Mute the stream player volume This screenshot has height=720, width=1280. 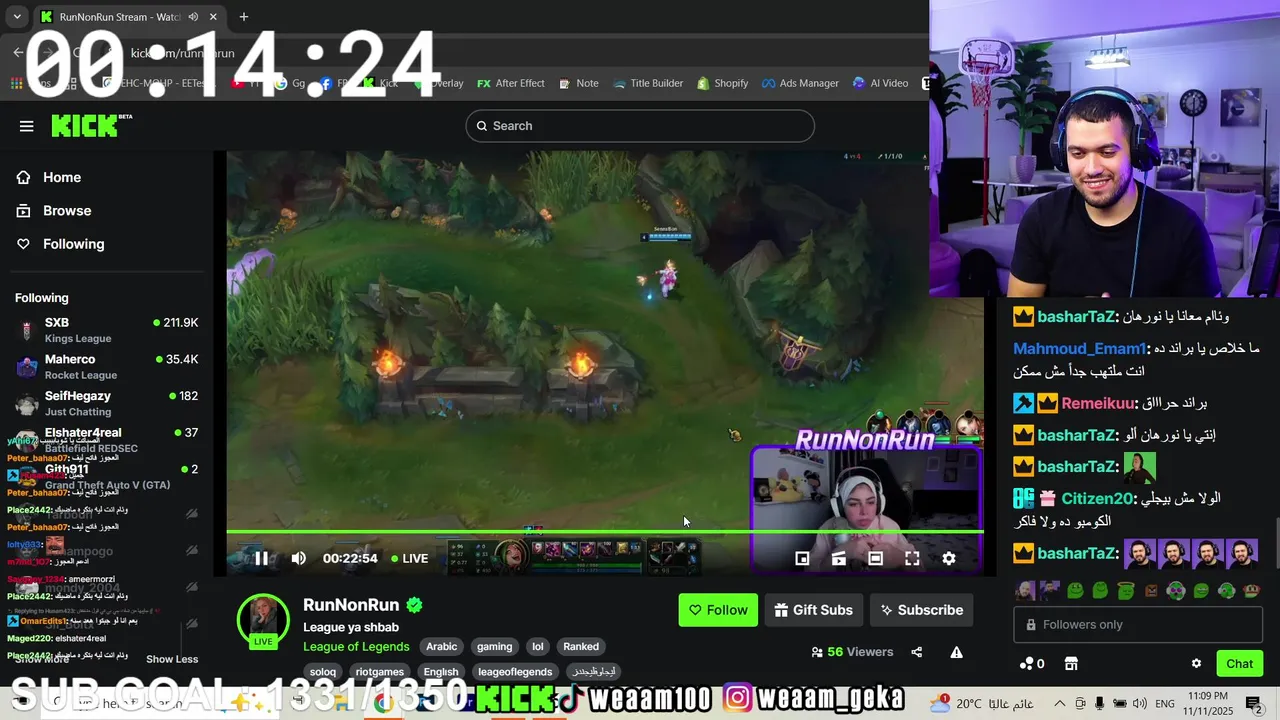pyautogui.click(x=298, y=559)
